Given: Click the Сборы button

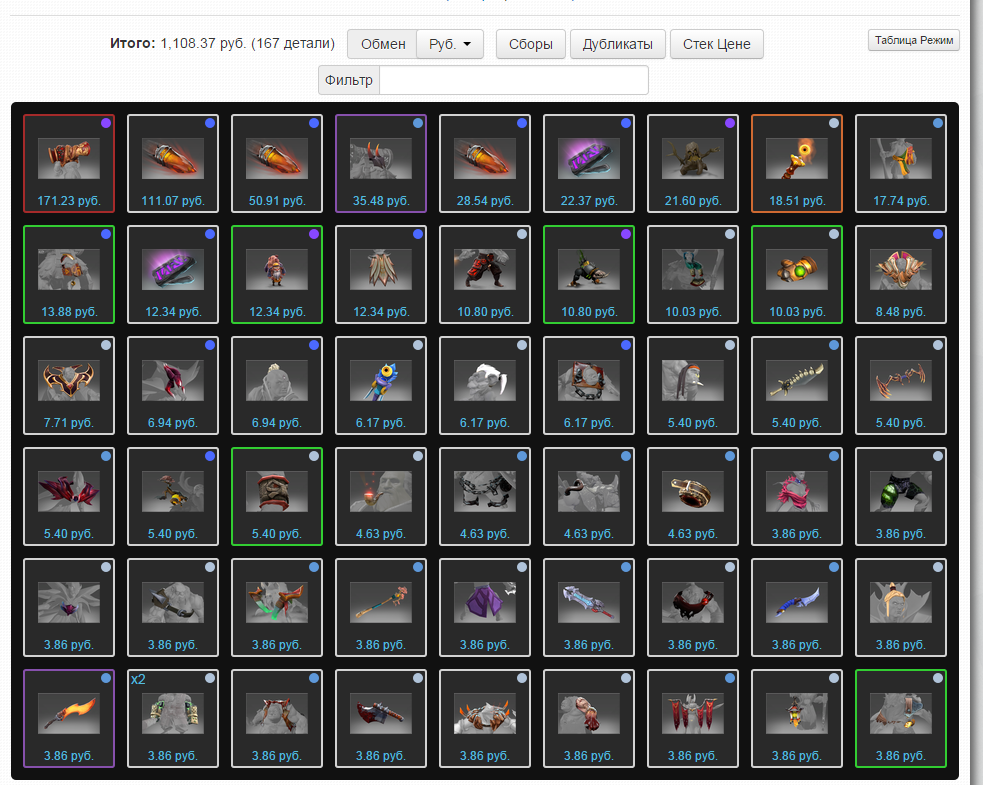Looking at the screenshot, I should point(530,44).
